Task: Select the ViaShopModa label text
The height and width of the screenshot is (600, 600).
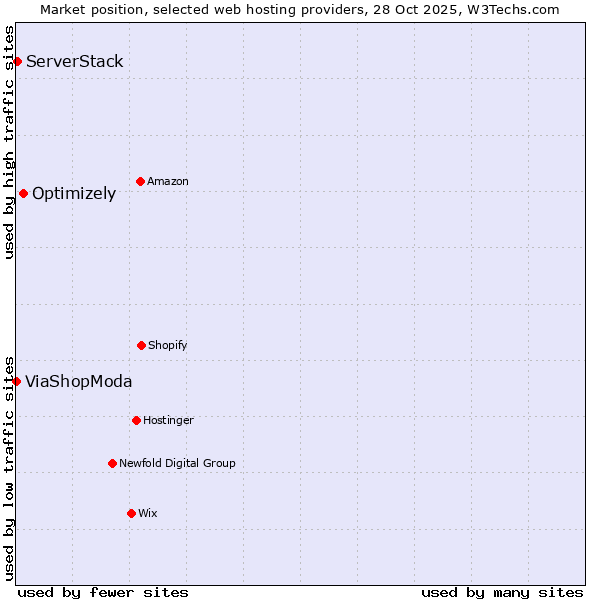Action: pyautogui.click(x=79, y=382)
